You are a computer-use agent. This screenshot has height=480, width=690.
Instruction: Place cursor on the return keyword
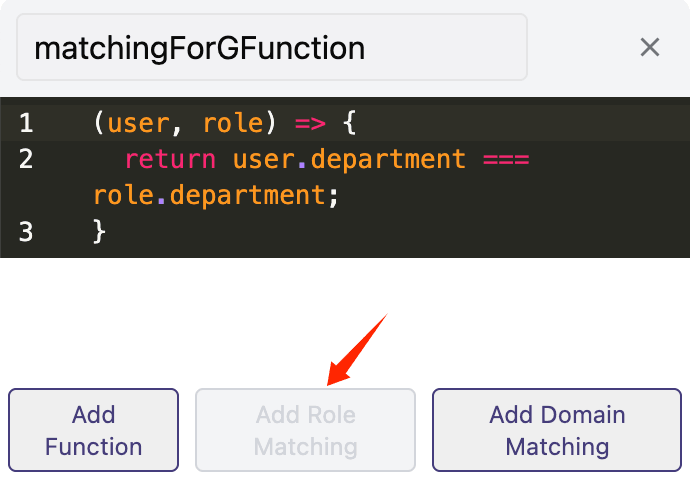click(170, 160)
